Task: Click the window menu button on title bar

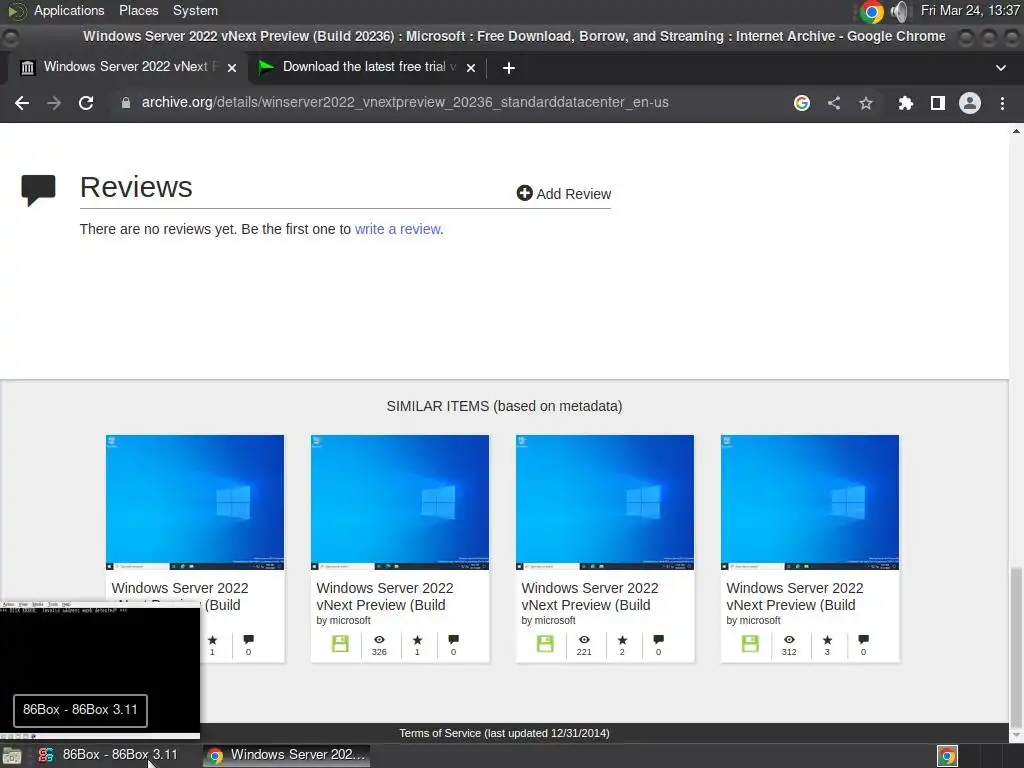Action: [x=10, y=37]
